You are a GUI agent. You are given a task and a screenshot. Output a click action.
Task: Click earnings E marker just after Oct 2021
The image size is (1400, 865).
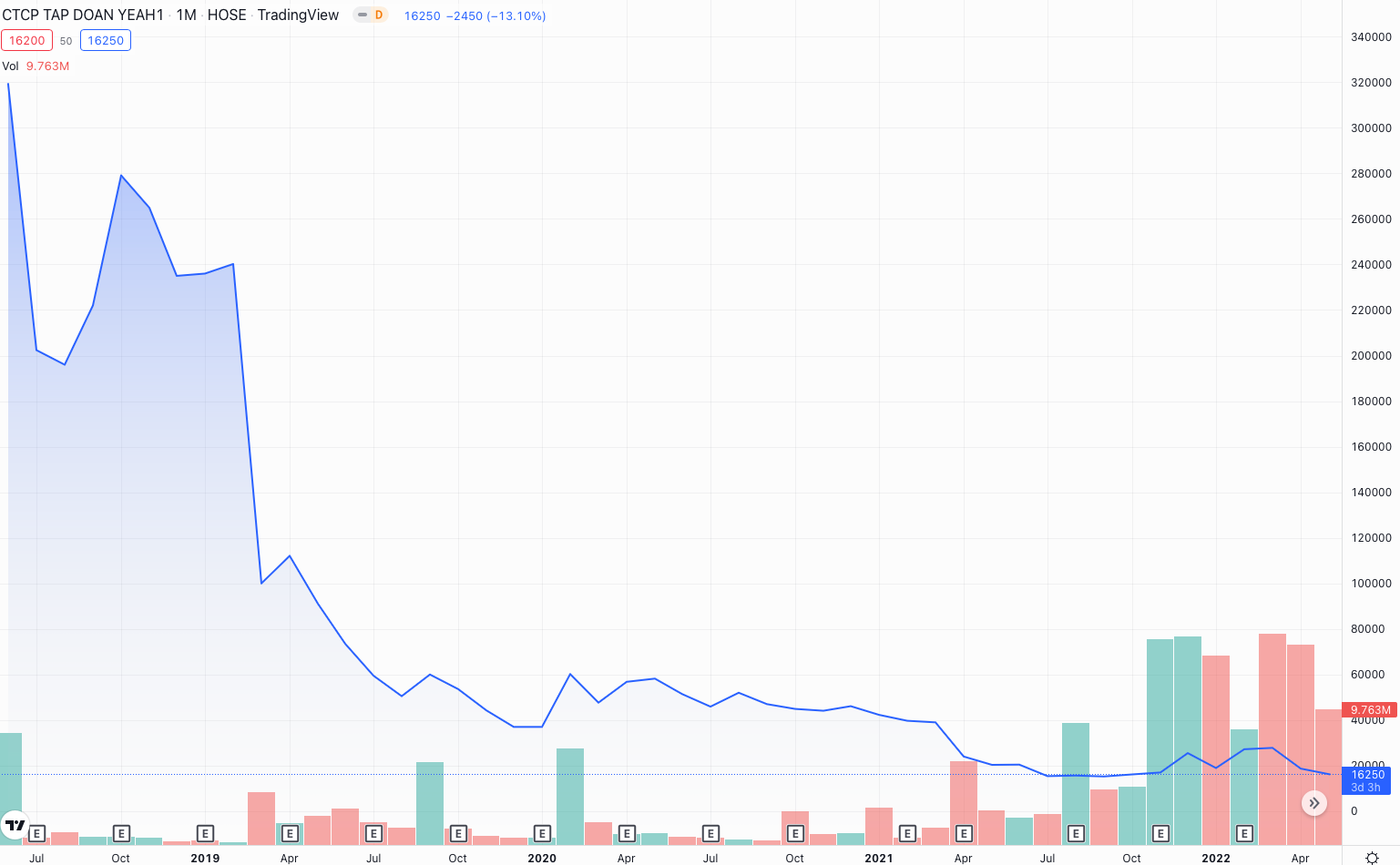(1160, 833)
